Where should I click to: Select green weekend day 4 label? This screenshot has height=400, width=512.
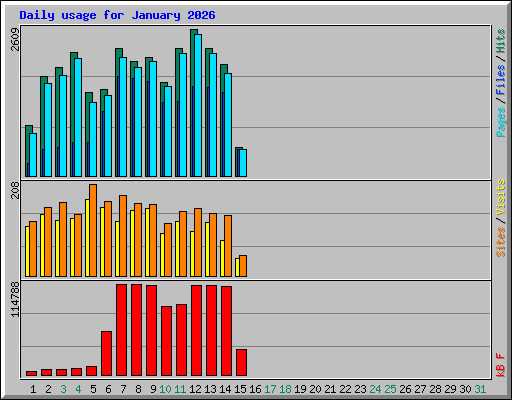point(78,389)
